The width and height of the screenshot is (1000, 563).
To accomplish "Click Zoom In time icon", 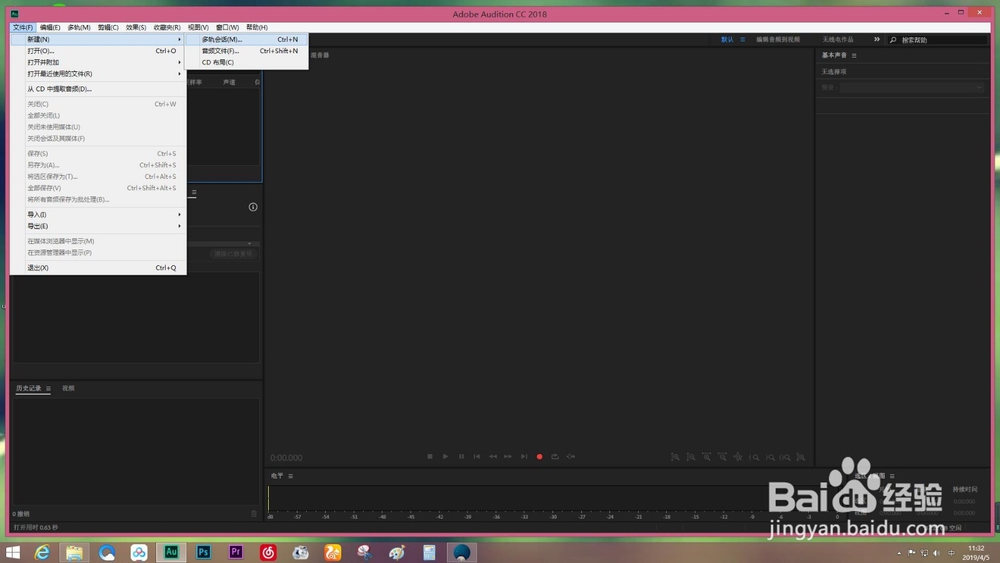I will point(707,457).
